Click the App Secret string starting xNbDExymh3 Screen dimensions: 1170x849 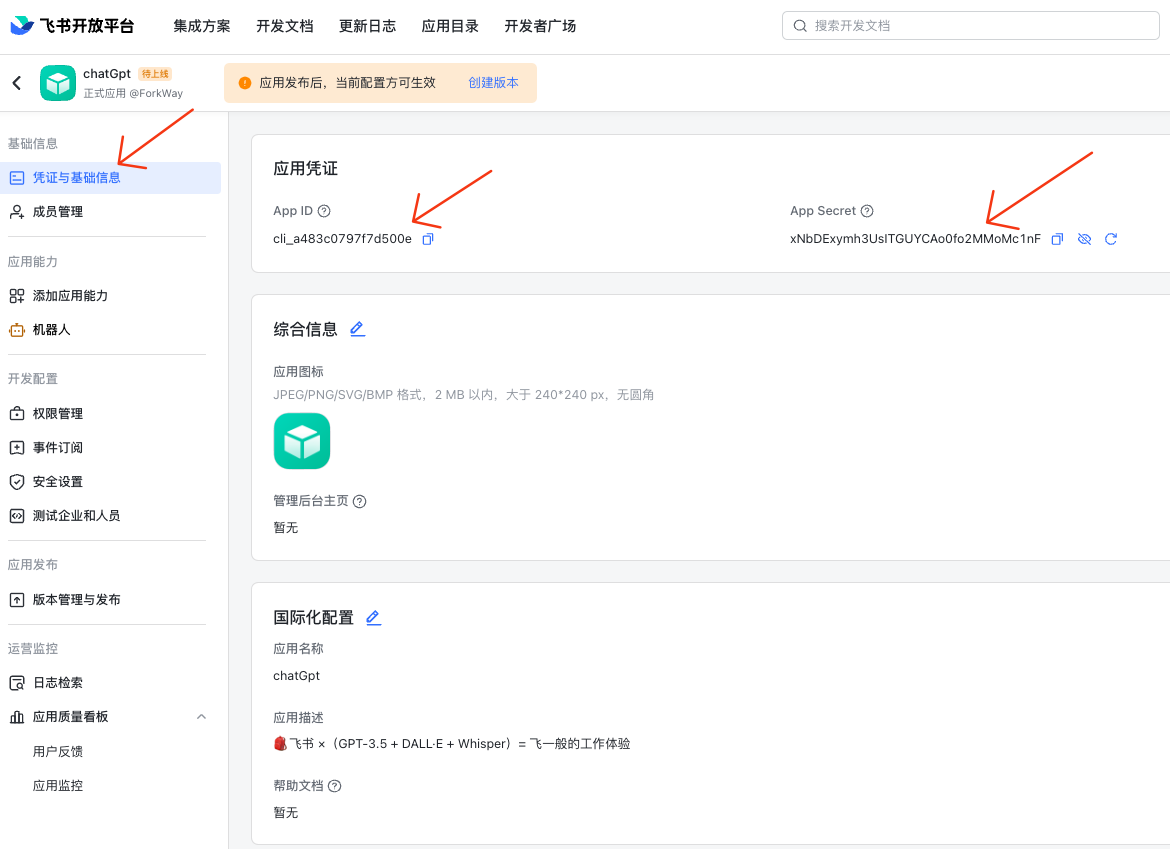point(915,239)
